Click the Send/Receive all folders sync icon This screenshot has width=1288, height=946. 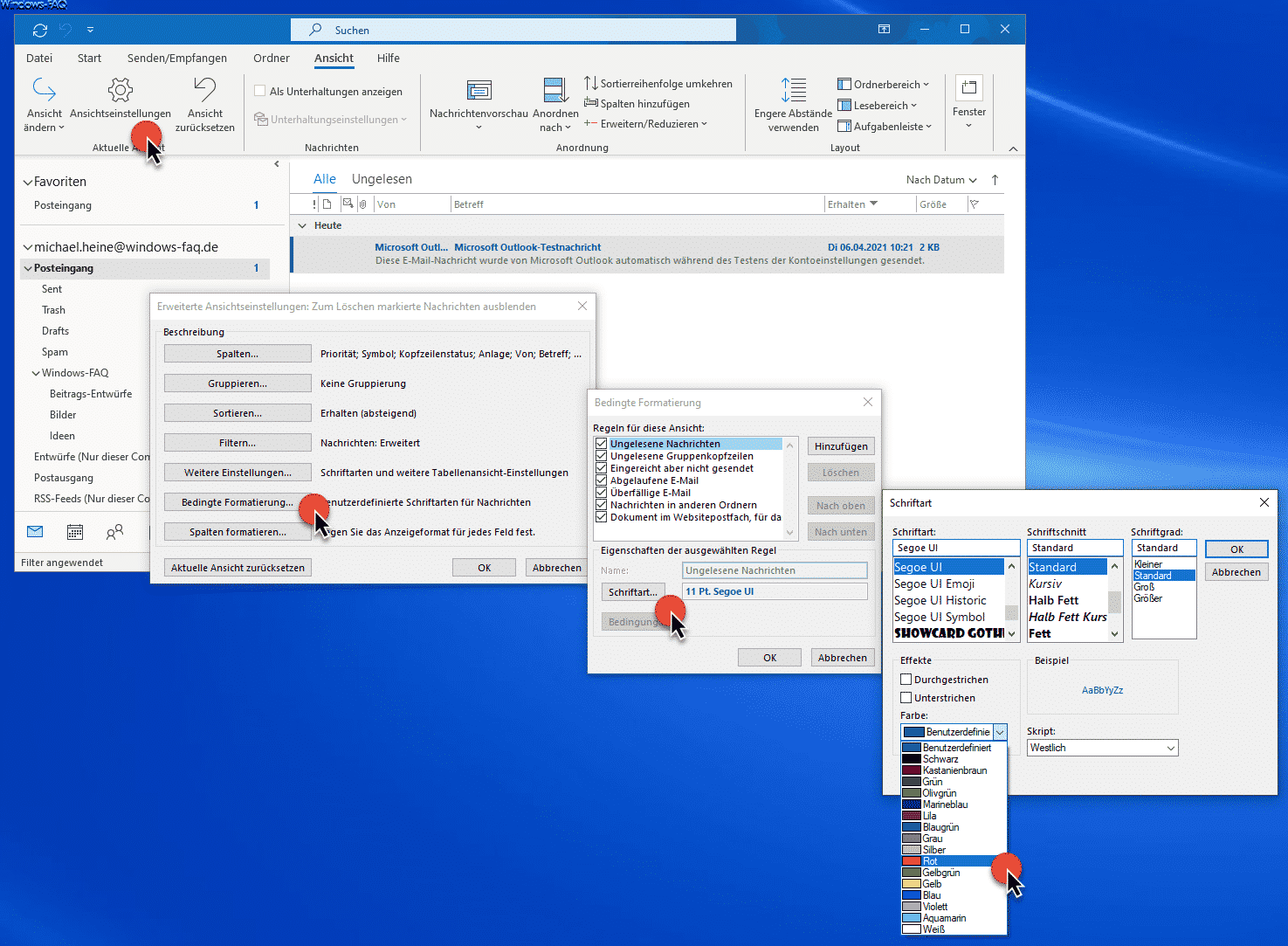click(x=39, y=30)
